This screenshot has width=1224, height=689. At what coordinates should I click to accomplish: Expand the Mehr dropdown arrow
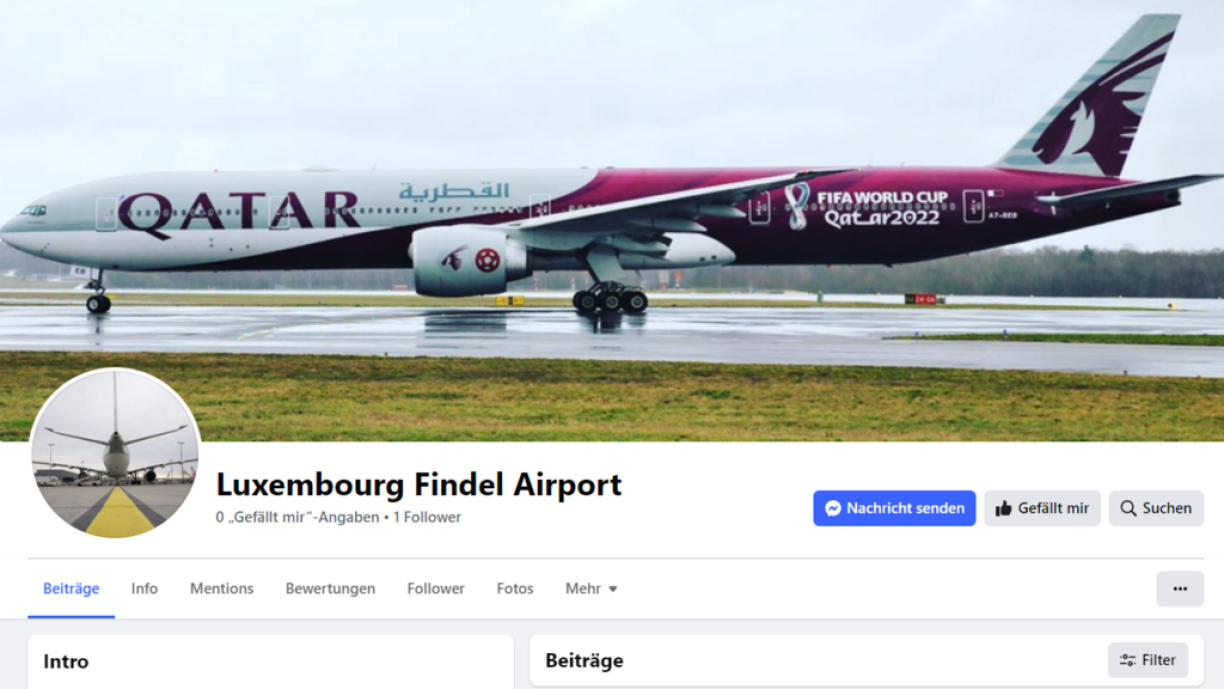tap(613, 589)
